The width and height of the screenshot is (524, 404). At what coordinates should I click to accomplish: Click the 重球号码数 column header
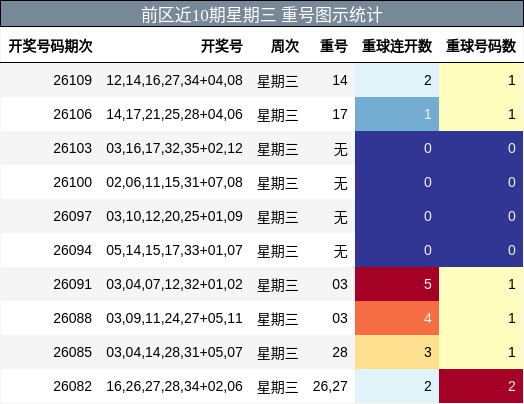pos(481,46)
